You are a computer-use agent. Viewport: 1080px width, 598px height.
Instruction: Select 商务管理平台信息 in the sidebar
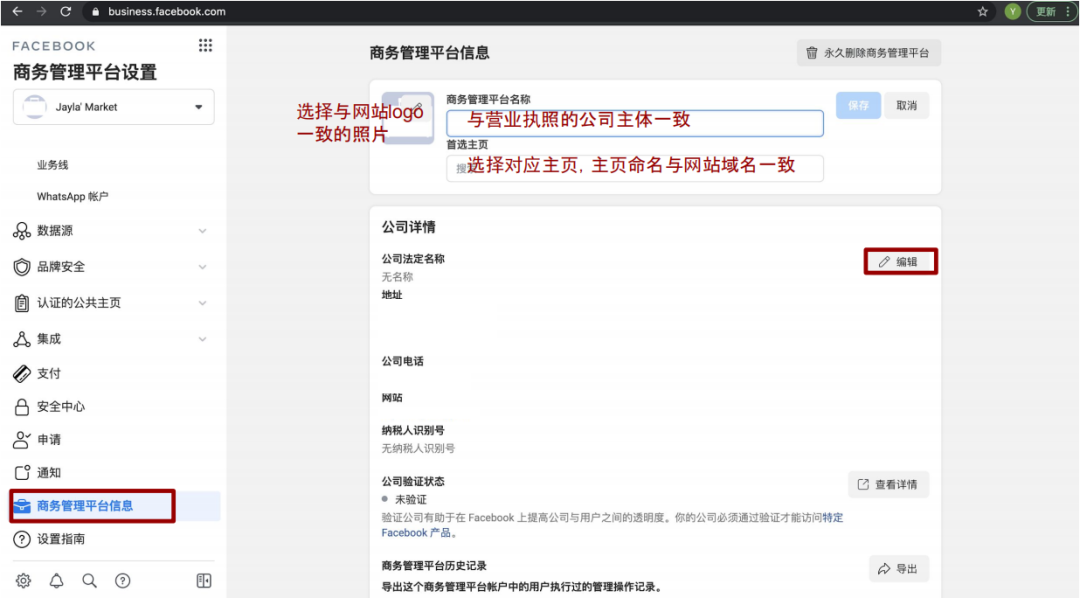click(x=92, y=506)
